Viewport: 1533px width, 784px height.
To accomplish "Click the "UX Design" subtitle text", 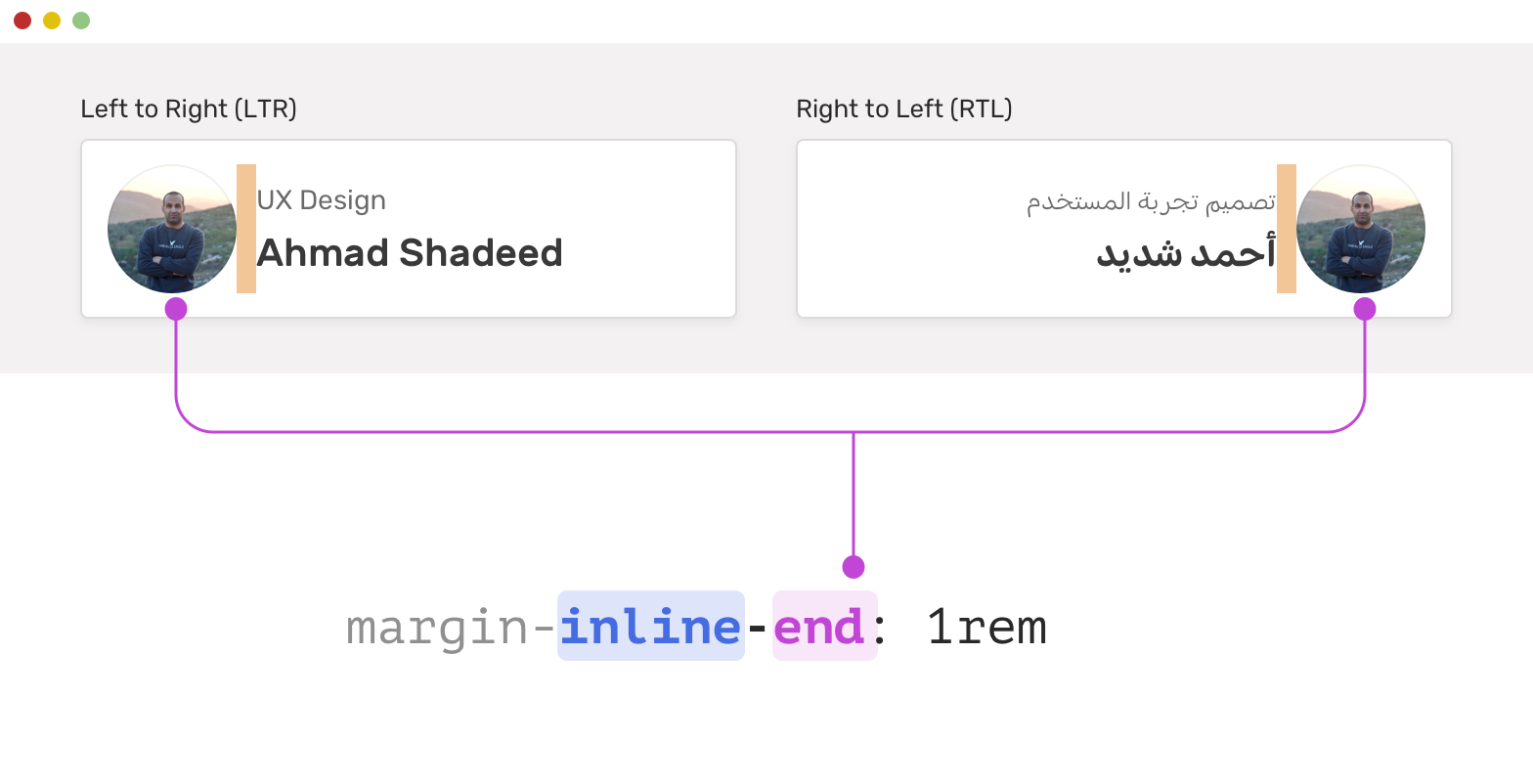I will tap(322, 200).
